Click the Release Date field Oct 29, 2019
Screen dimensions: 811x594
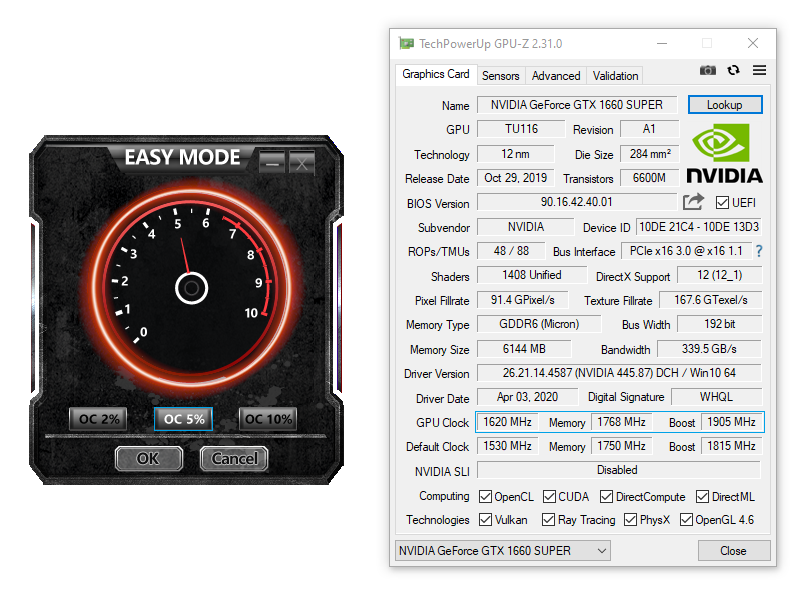[x=515, y=178]
